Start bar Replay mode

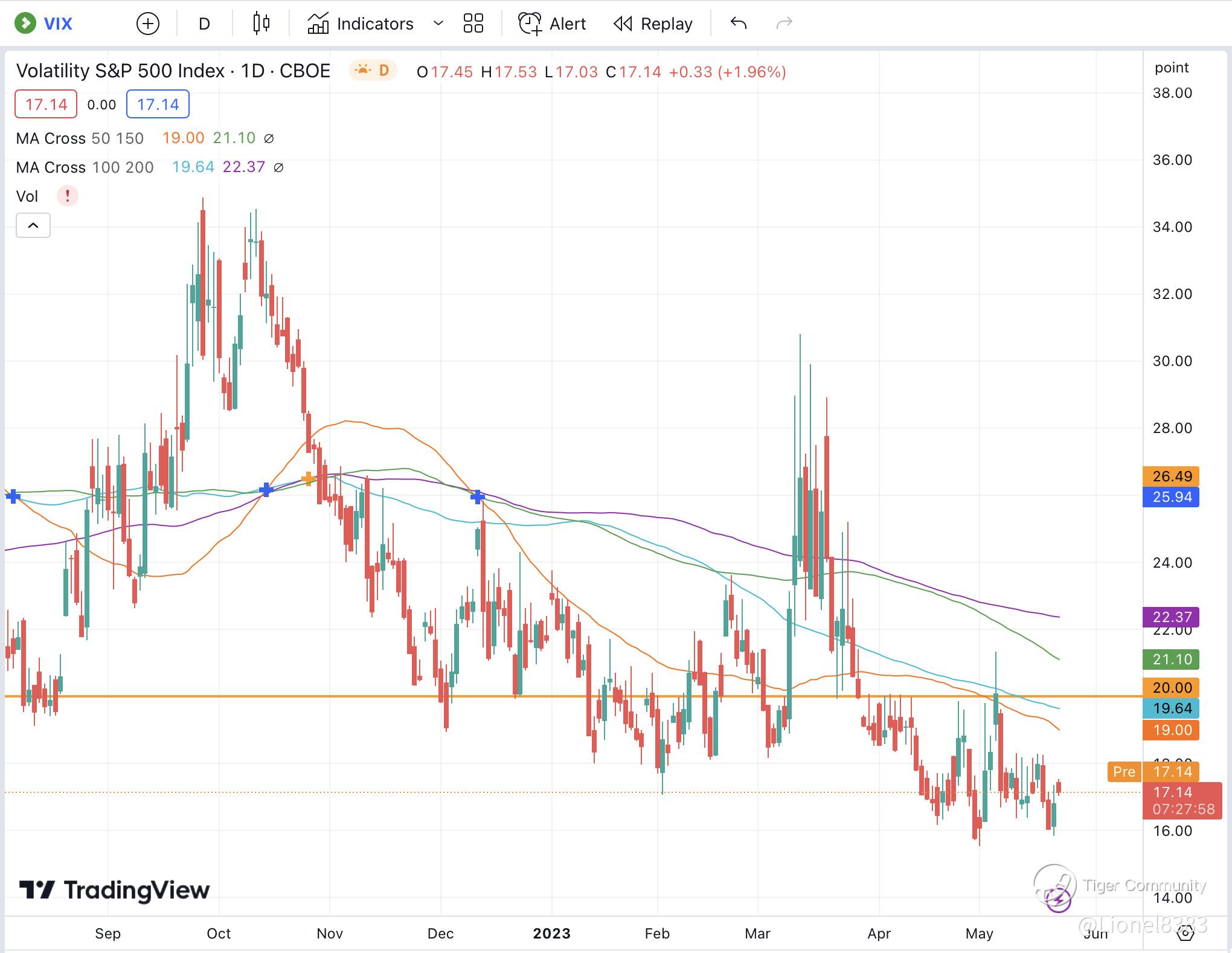pos(653,24)
